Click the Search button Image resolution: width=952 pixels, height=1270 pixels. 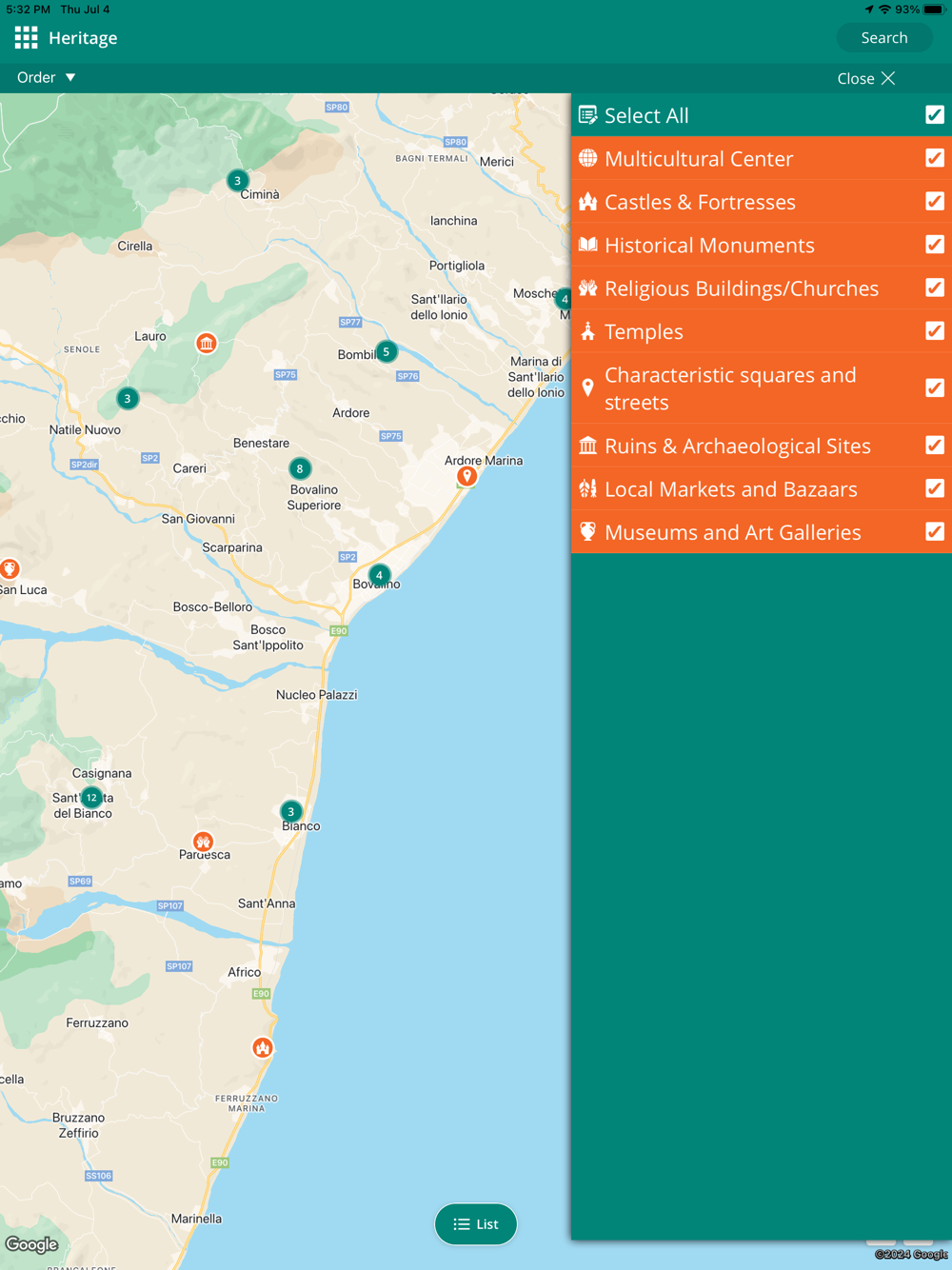tap(884, 38)
